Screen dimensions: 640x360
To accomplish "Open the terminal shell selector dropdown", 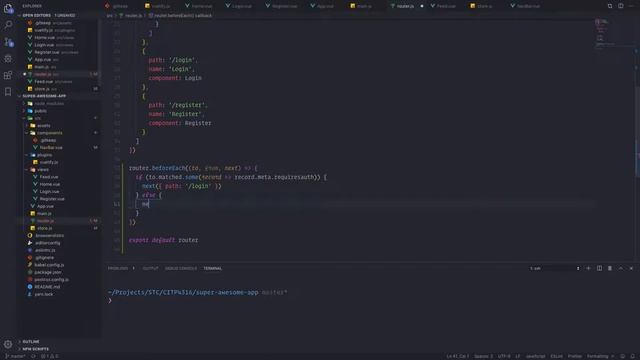I will click(554, 268).
